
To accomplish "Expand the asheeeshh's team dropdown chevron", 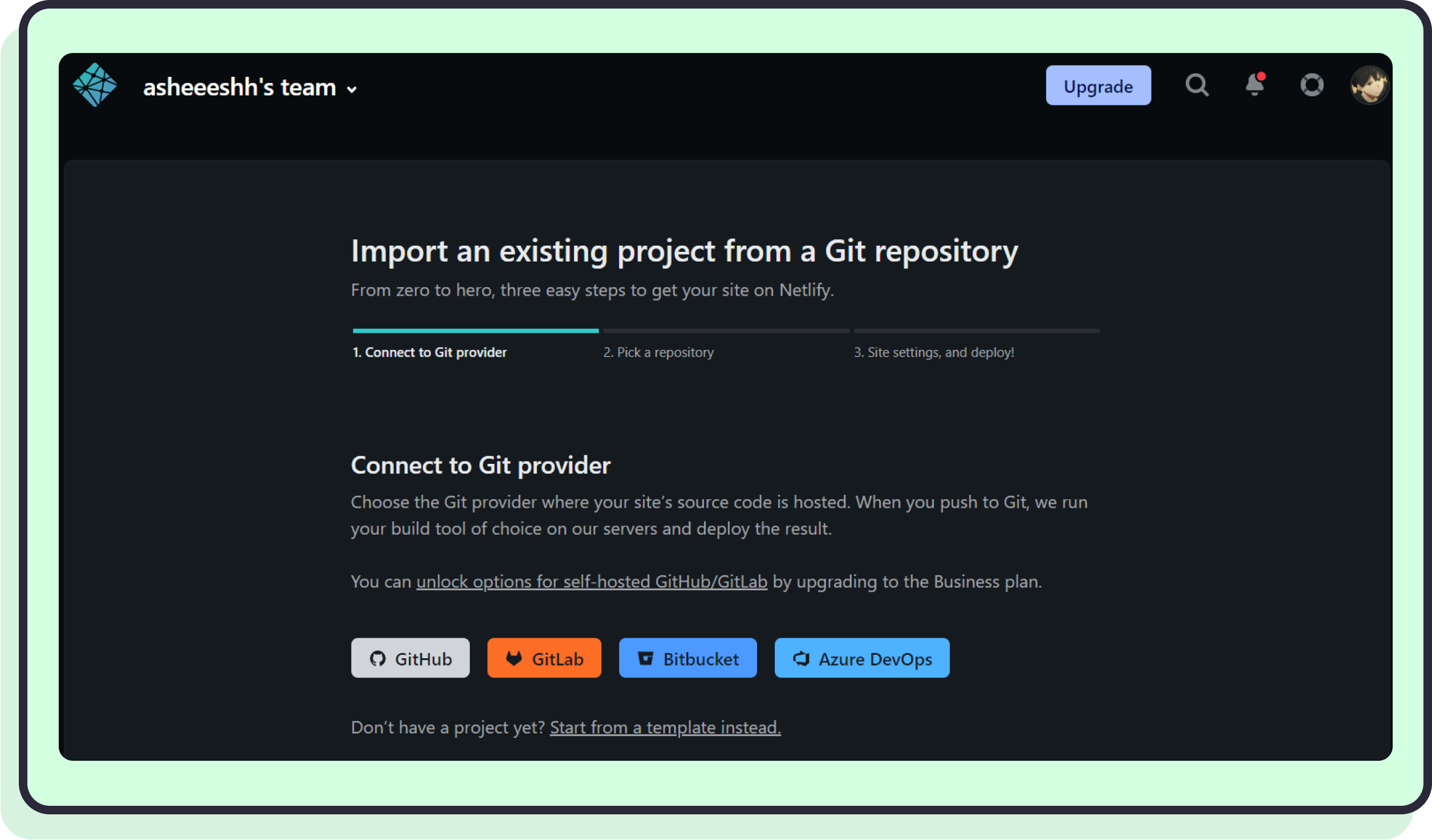I will click(x=352, y=89).
